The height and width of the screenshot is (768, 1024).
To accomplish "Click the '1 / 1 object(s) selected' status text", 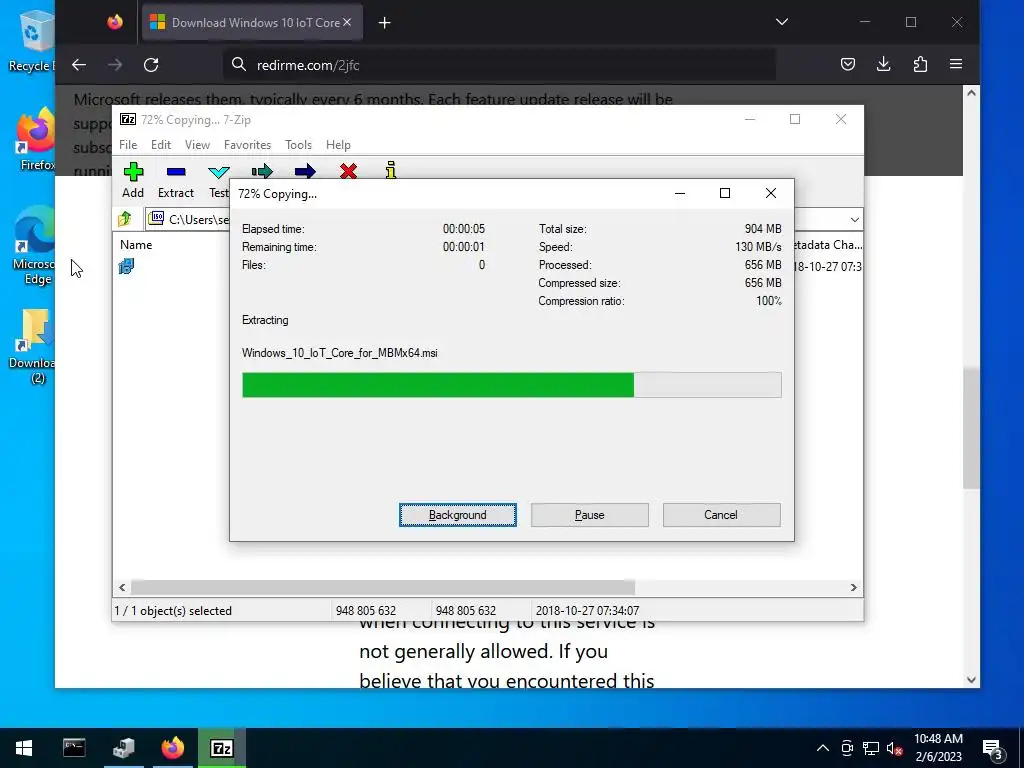I will [173, 611].
